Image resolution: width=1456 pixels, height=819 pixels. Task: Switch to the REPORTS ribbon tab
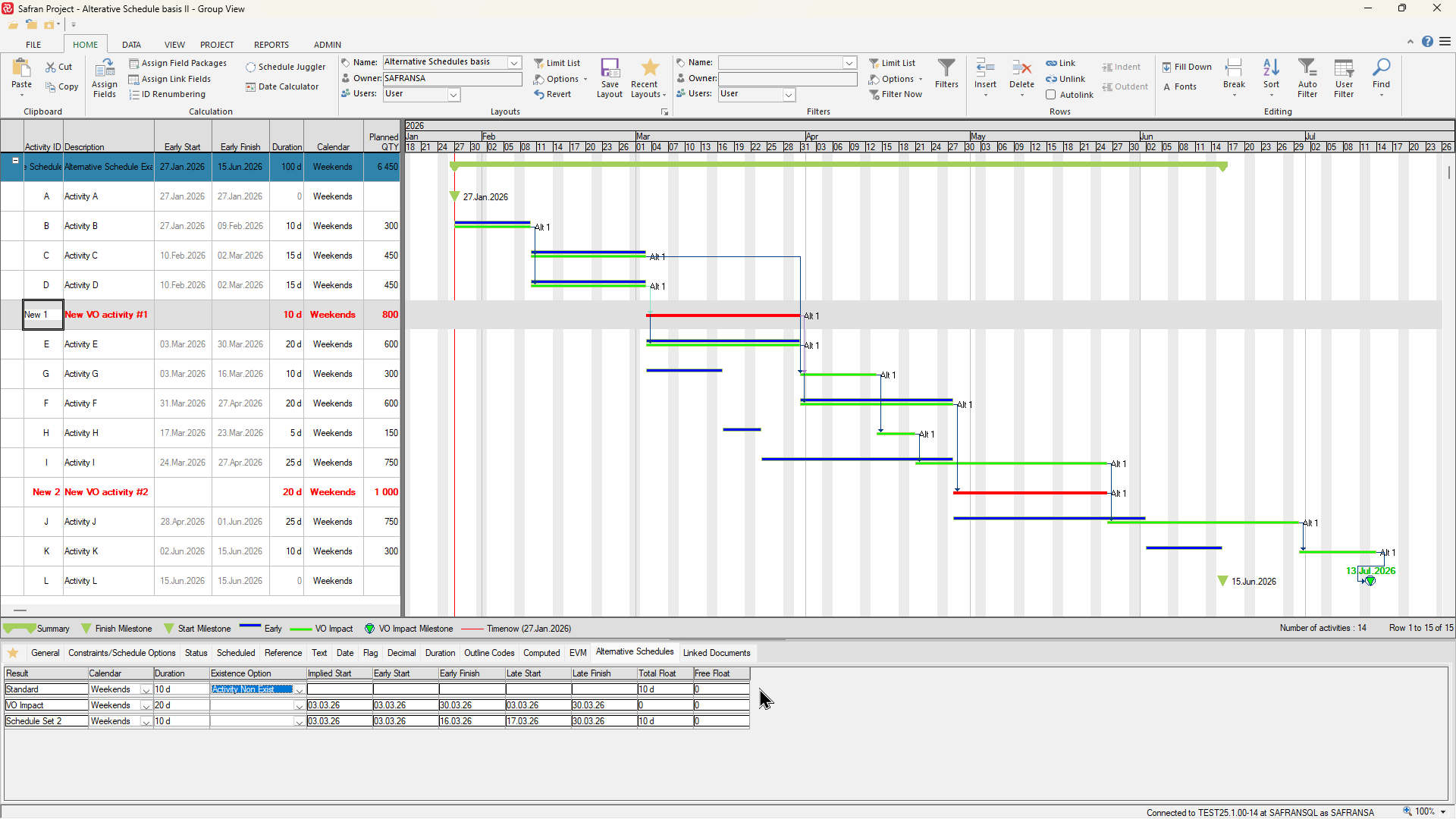click(271, 44)
